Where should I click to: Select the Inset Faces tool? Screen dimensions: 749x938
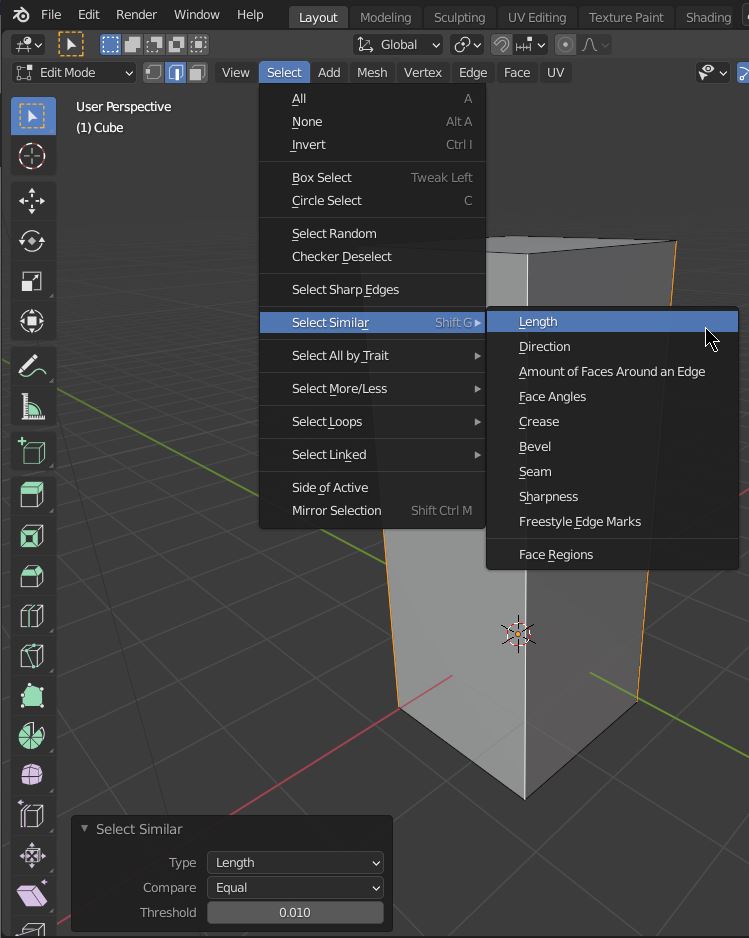(33, 535)
